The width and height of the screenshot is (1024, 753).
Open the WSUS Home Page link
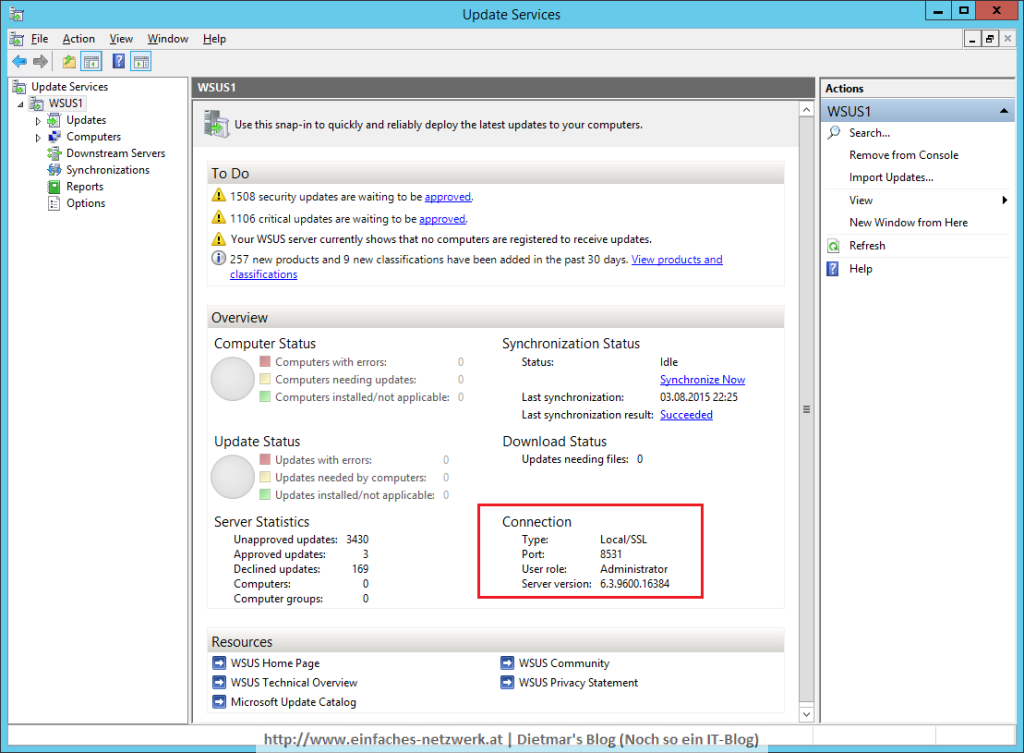tap(275, 663)
